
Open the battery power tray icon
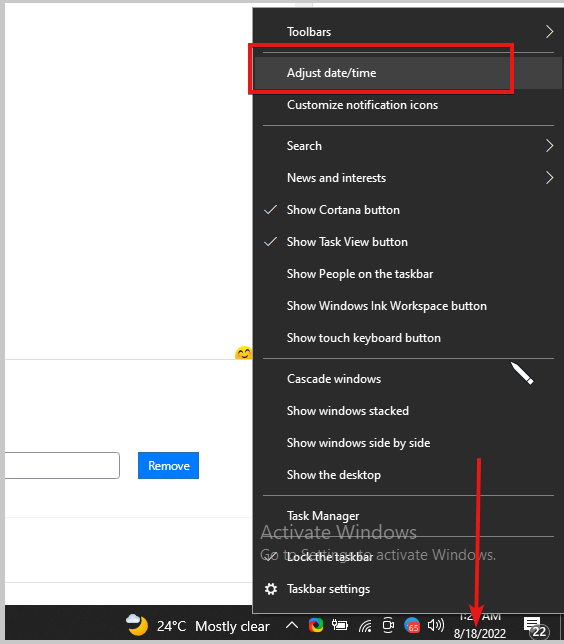(340, 626)
